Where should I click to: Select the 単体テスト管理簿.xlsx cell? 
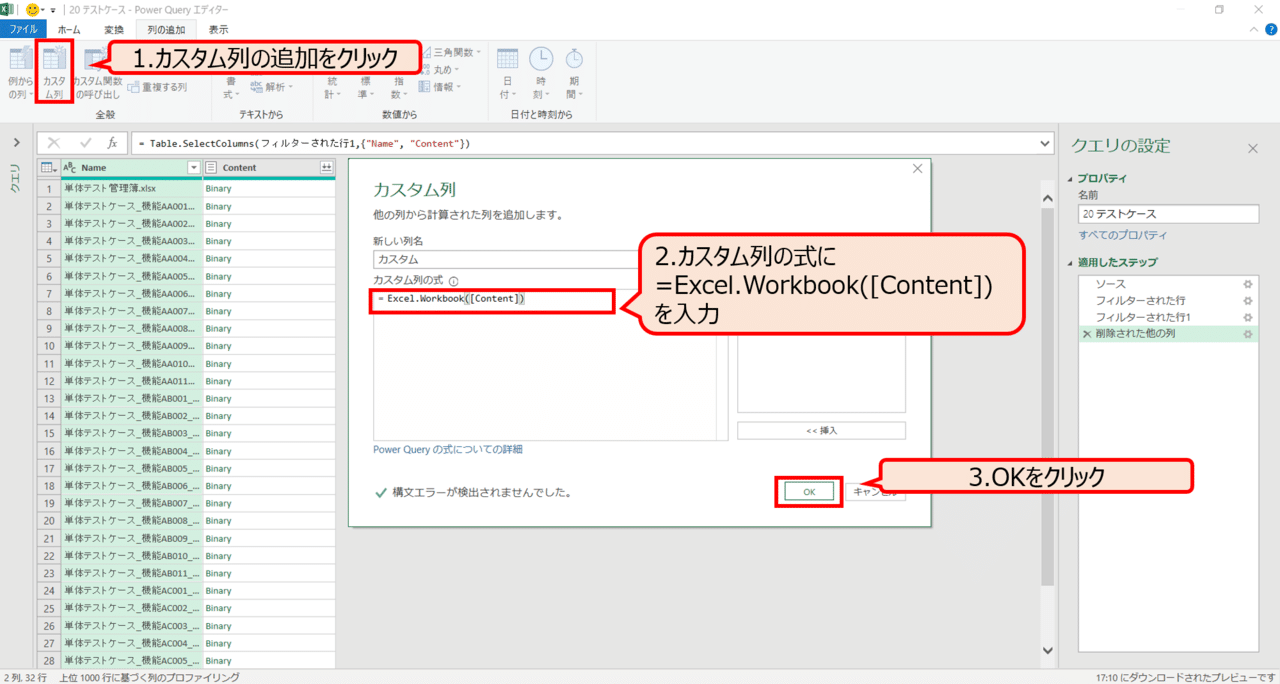(x=131, y=188)
